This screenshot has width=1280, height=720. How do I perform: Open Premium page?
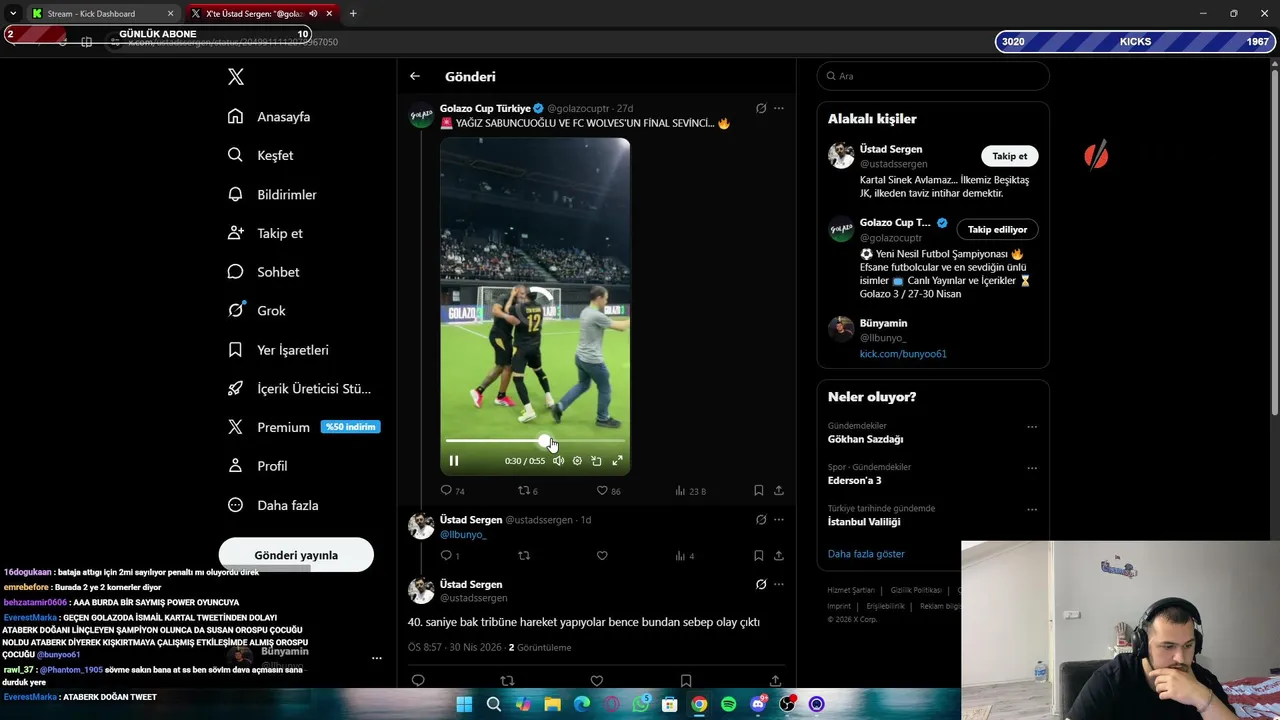[x=303, y=427]
